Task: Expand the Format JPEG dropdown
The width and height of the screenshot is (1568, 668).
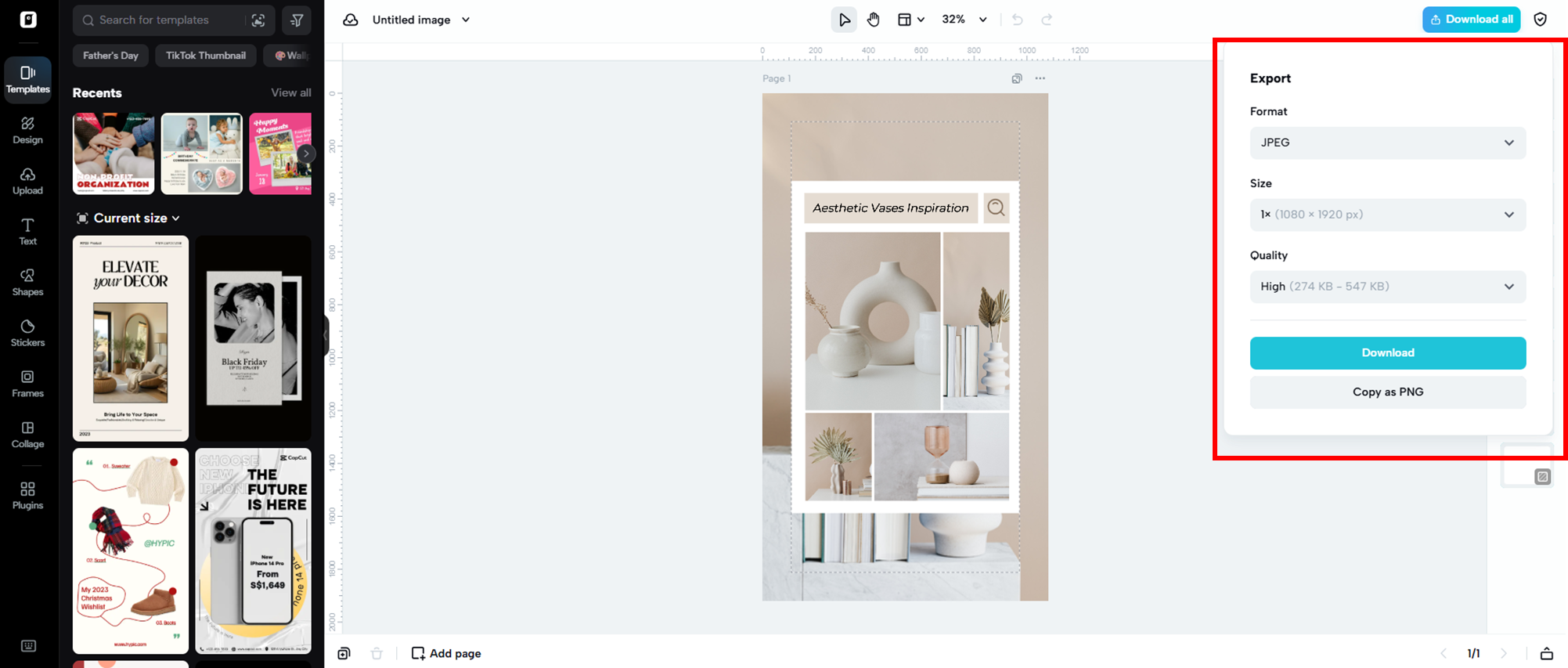Action: (x=1387, y=143)
